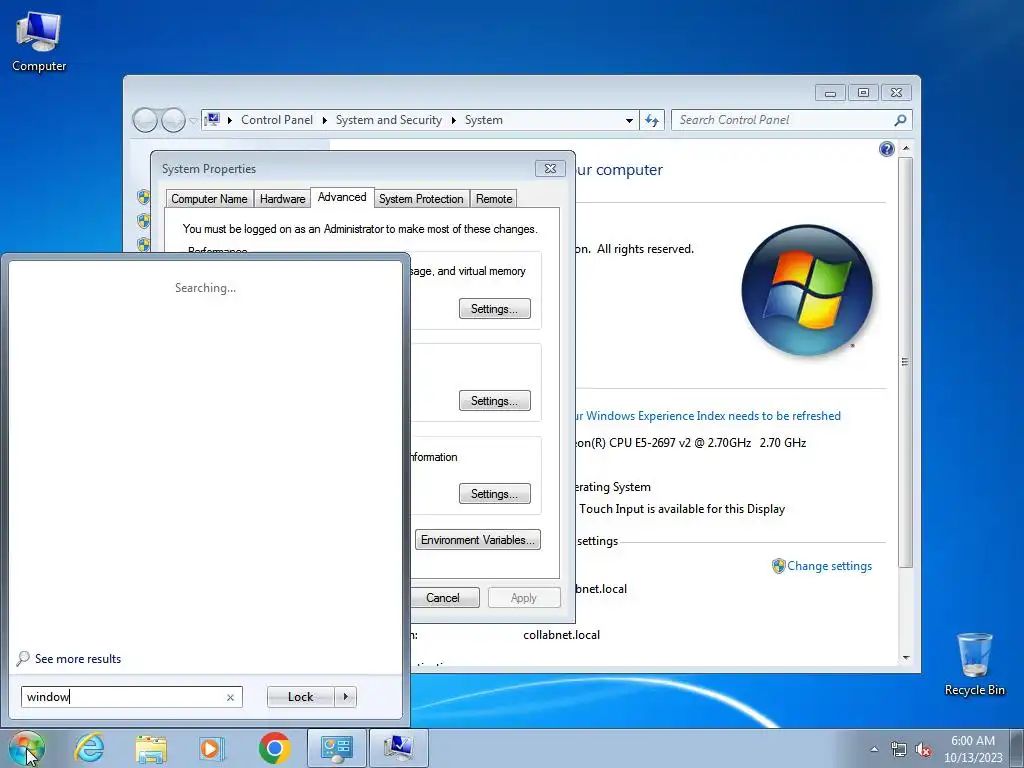Open recent pages dropdown arrow
Viewport: 1024px width, 768px height.
click(x=193, y=120)
